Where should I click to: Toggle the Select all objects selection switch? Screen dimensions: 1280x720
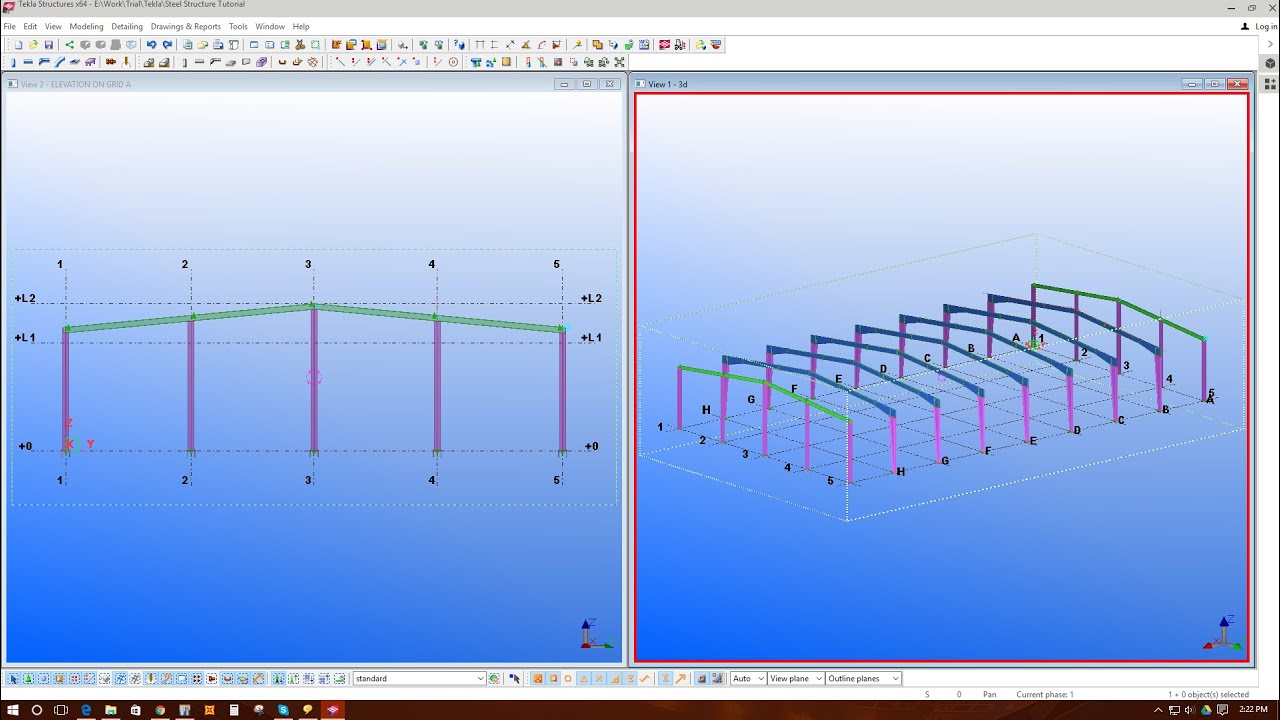pyautogui.click(x=13, y=678)
